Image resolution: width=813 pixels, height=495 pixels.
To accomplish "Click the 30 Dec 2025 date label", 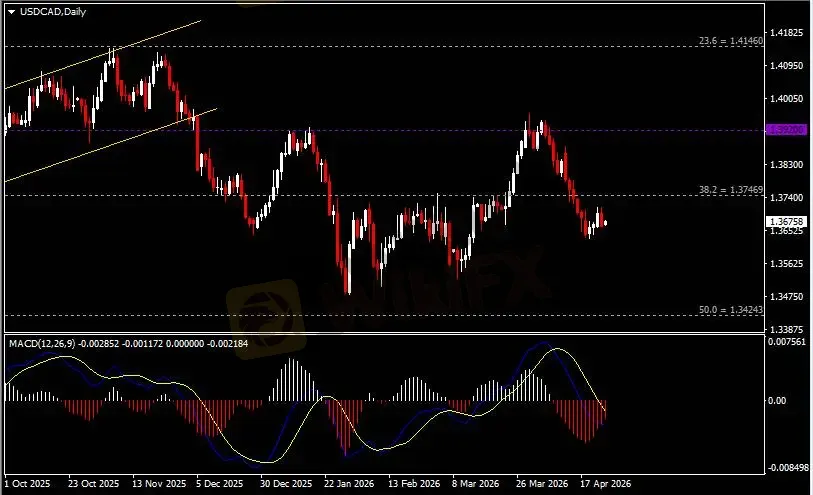I will point(286,483).
